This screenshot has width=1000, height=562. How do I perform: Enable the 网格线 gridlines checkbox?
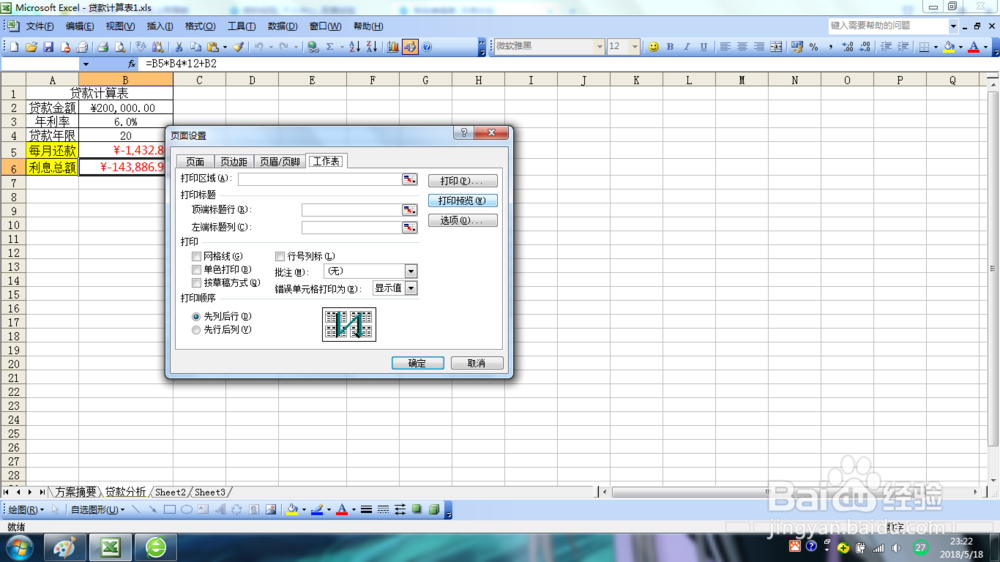coord(196,256)
